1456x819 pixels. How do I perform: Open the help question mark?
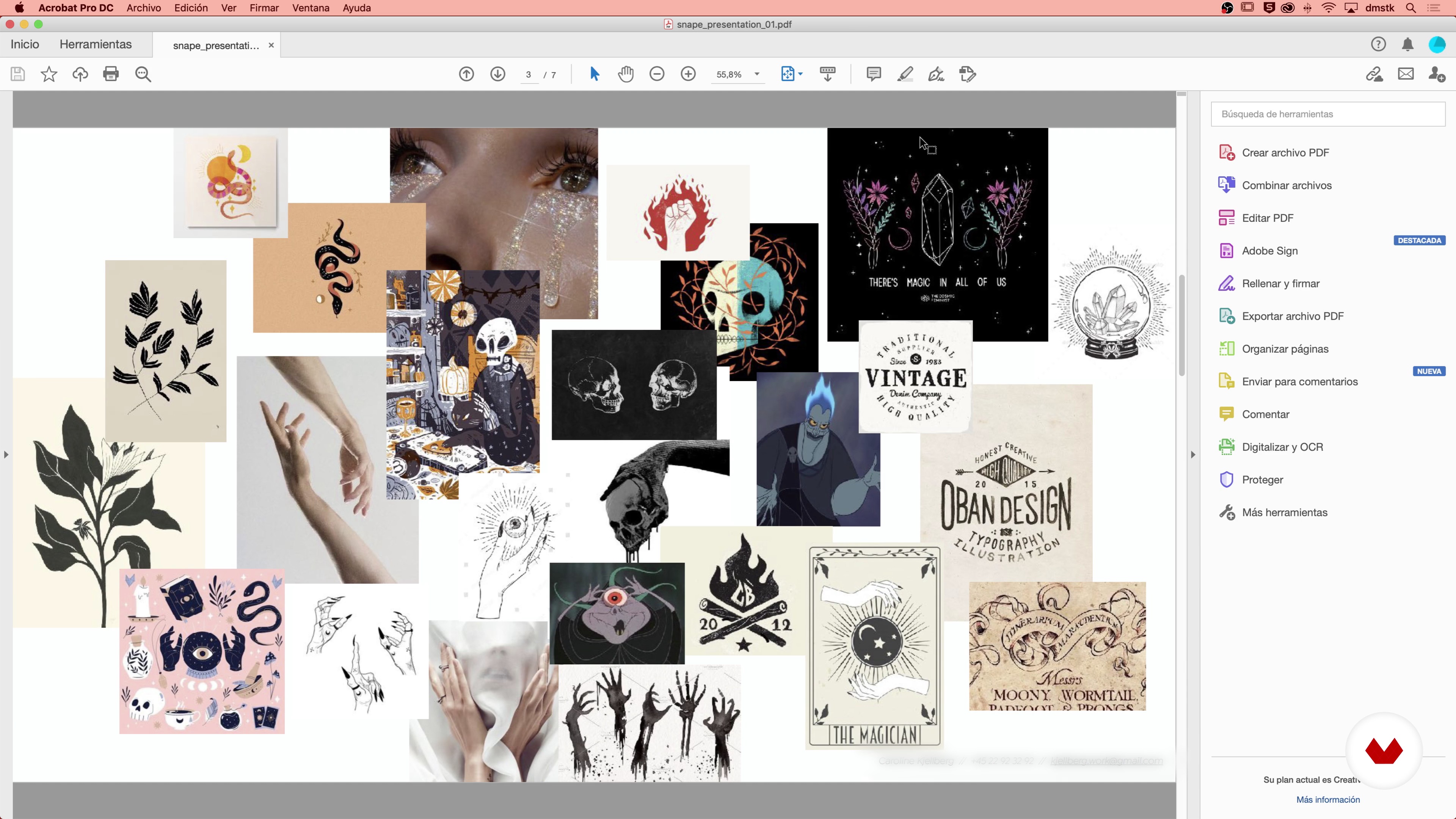tap(1378, 44)
